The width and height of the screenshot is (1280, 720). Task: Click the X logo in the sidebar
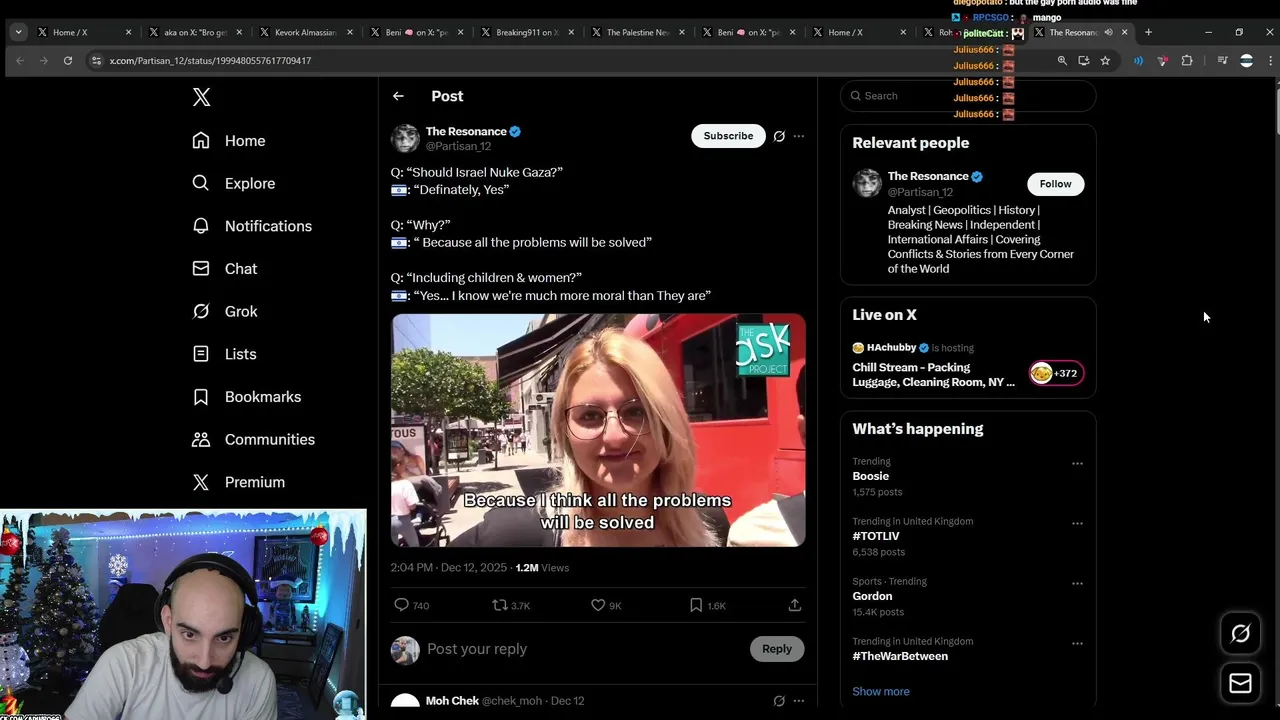point(201,97)
